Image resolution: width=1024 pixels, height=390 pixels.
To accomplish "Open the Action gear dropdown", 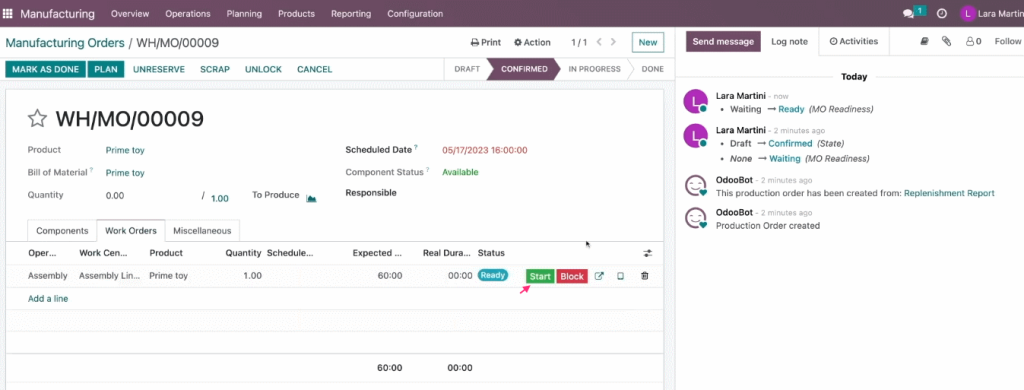I will point(532,42).
